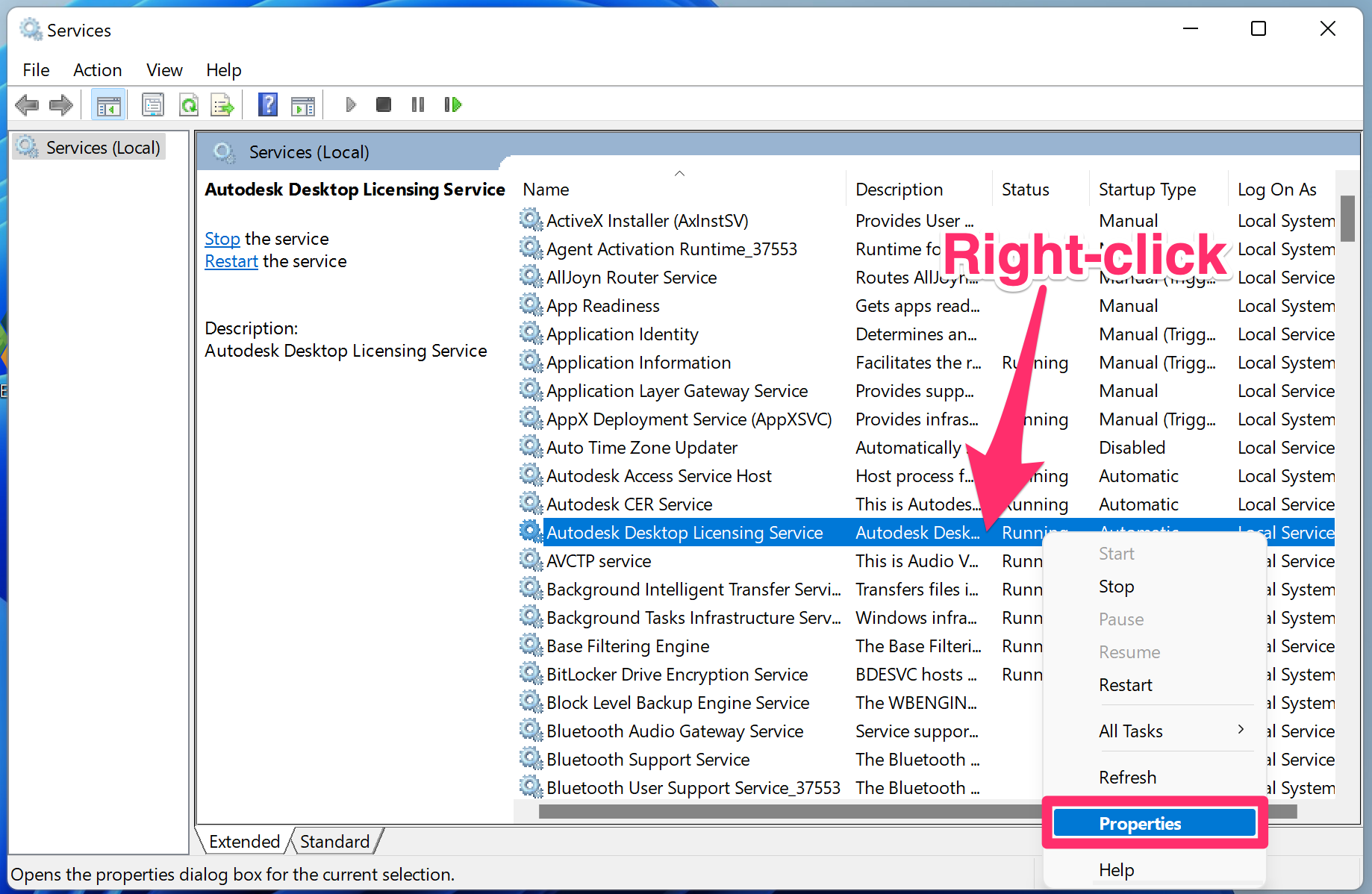This screenshot has height=894, width=1372.
Task: Click the sort arrow above the Name column
Action: tap(679, 172)
